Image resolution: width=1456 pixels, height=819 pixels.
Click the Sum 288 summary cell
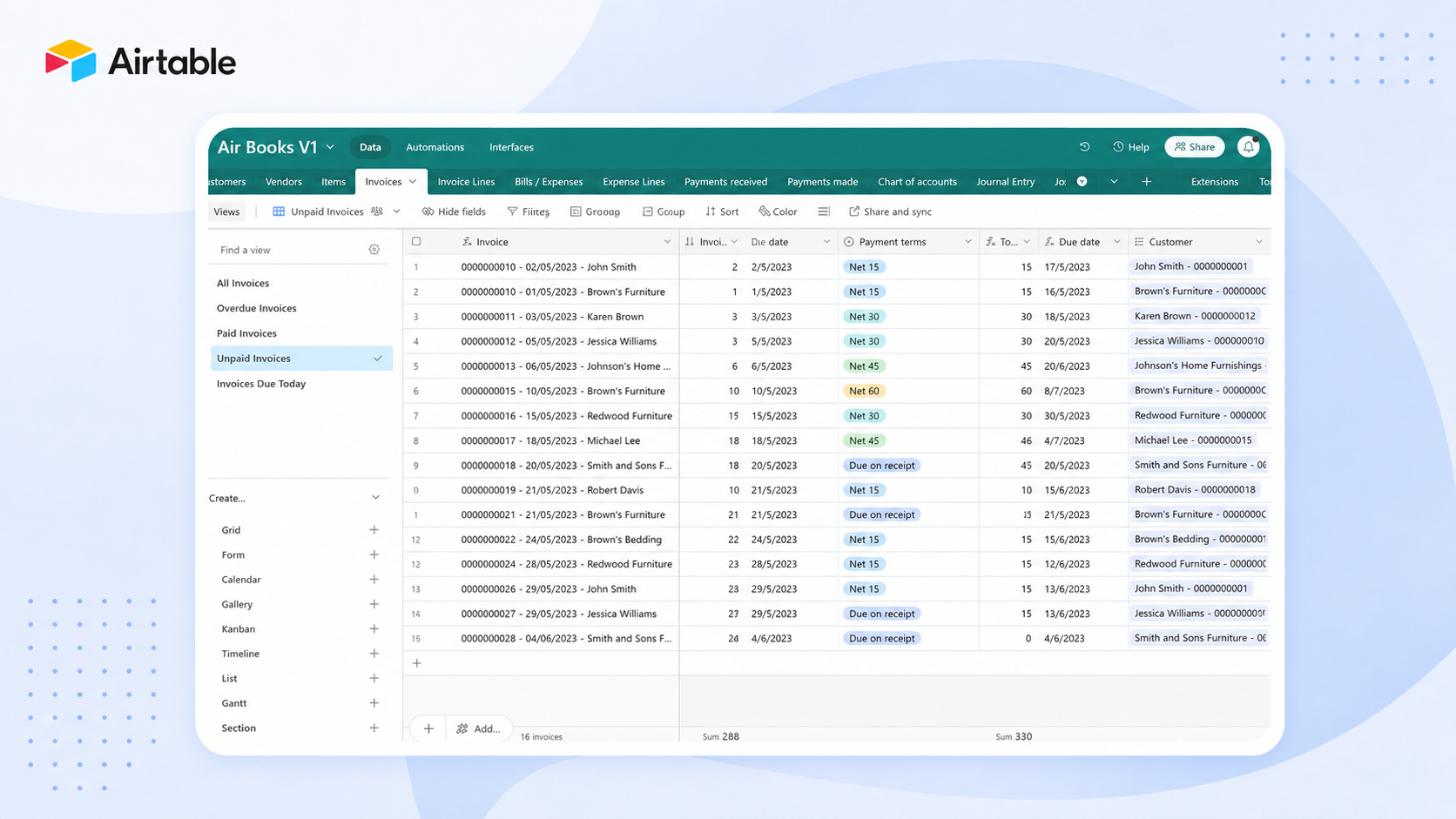coord(721,736)
